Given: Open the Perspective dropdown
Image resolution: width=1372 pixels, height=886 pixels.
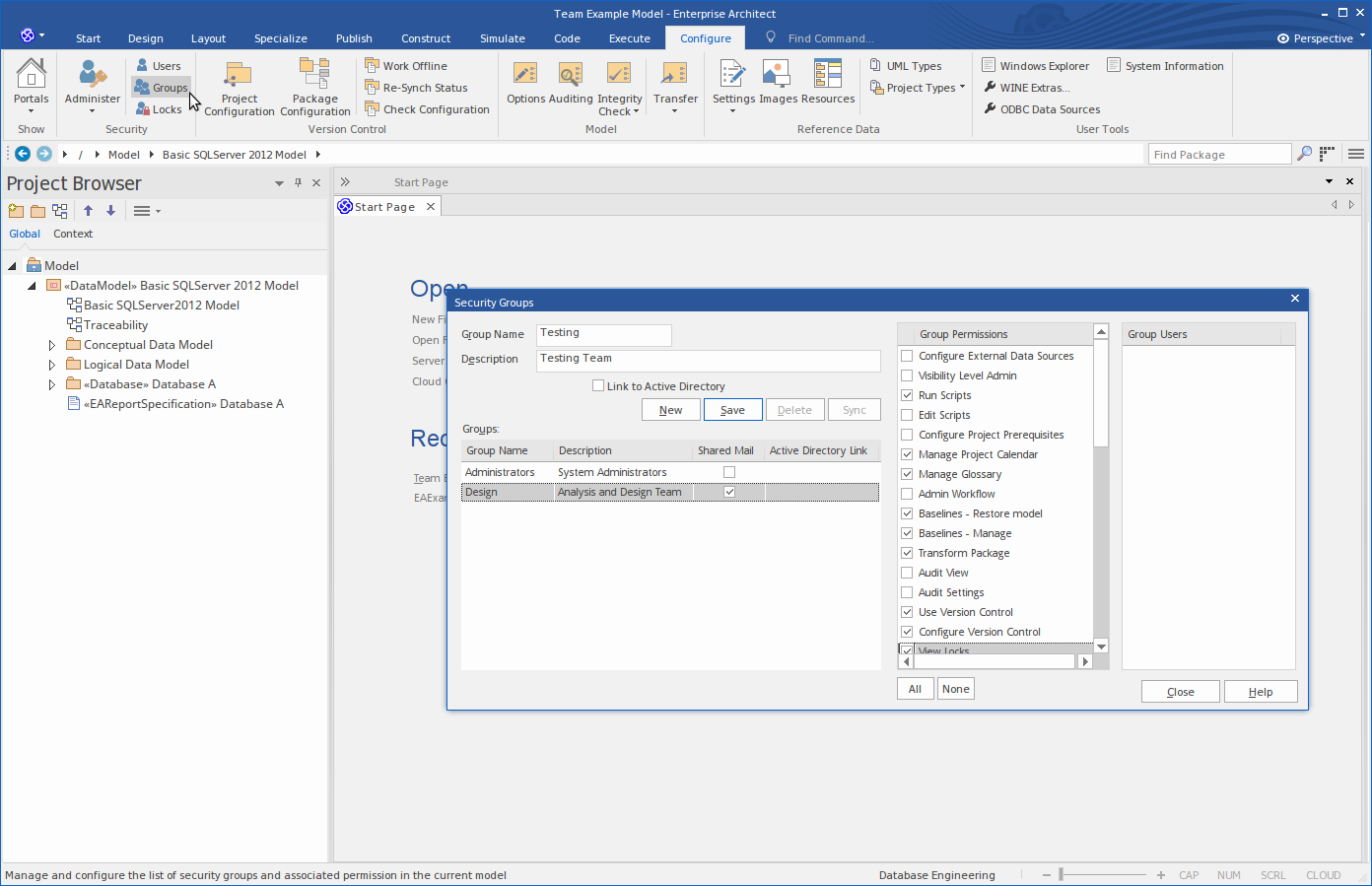Looking at the screenshot, I should click(x=1322, y=38).
